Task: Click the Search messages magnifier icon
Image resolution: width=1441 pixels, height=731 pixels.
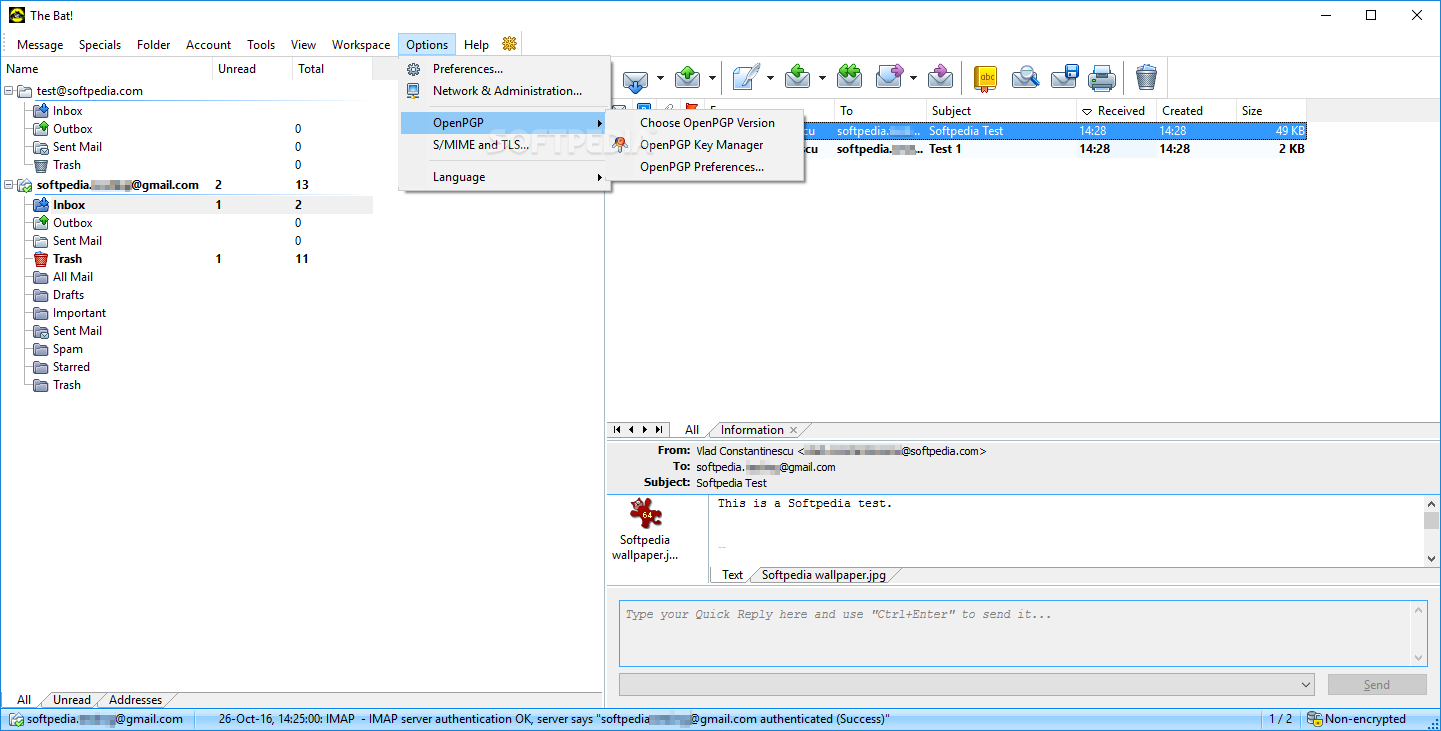Action: coord(1026,77)
